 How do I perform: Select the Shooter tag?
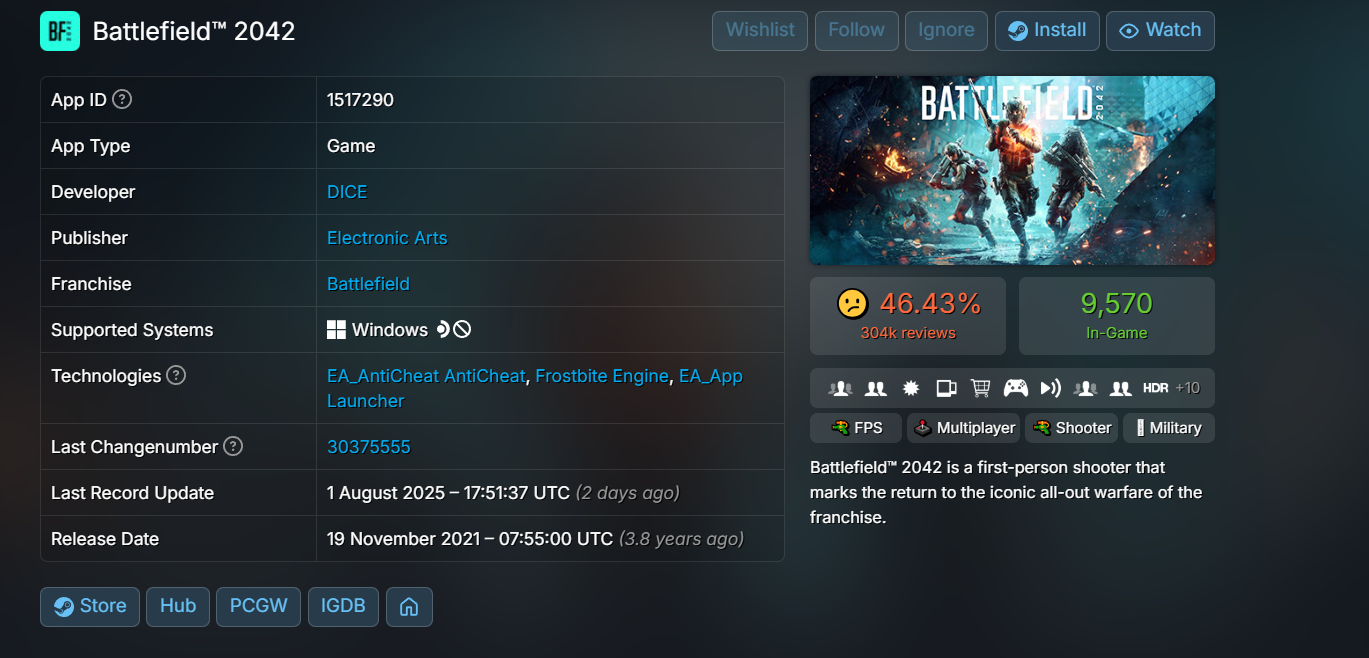(1071, 428)
